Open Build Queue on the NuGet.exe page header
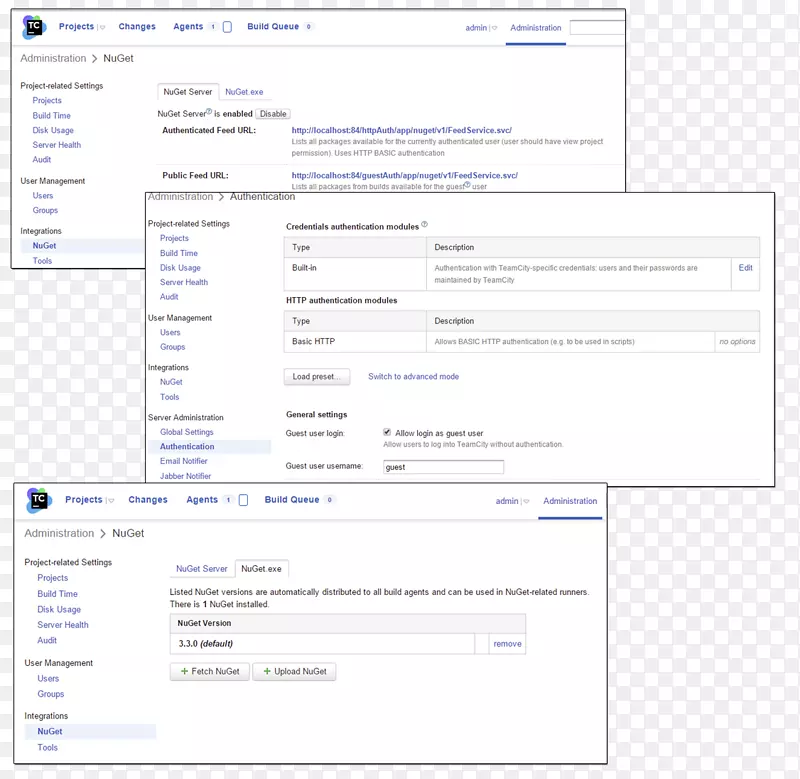This screenshot has height=779, width=800. click(x=292, y=500)
